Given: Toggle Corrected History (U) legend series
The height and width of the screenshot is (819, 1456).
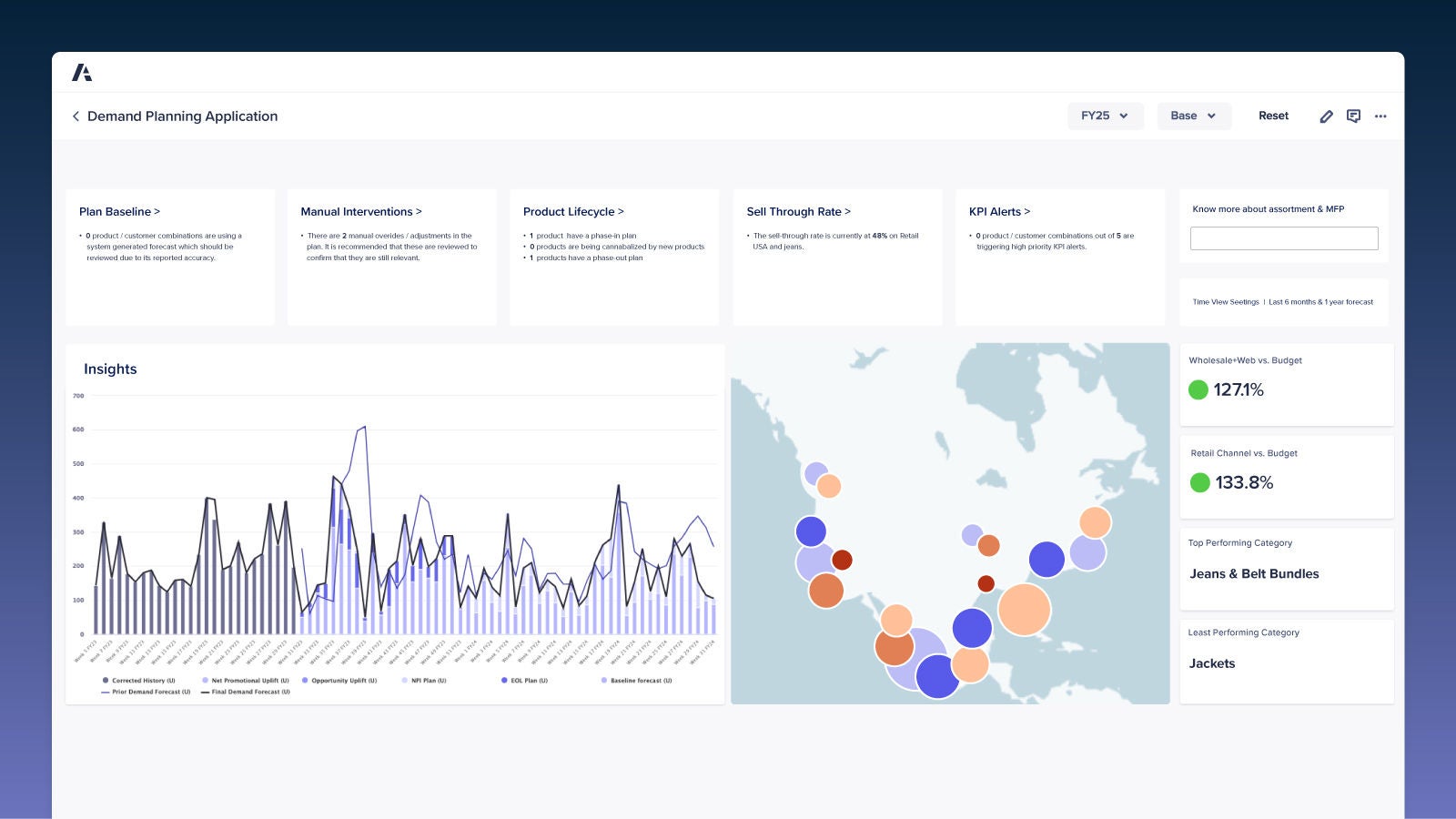Looking at the screenshot, I should pos(138,681).
